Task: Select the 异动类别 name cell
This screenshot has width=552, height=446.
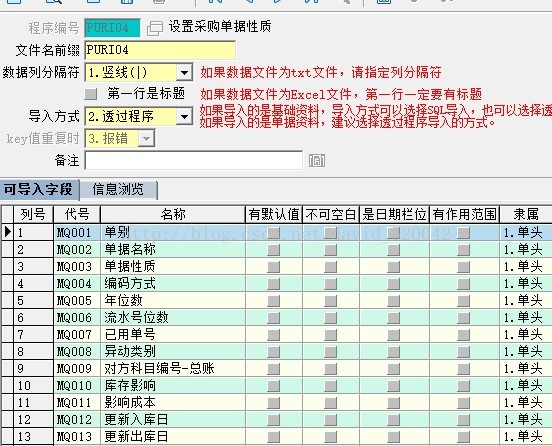Action: coord(173,352)
